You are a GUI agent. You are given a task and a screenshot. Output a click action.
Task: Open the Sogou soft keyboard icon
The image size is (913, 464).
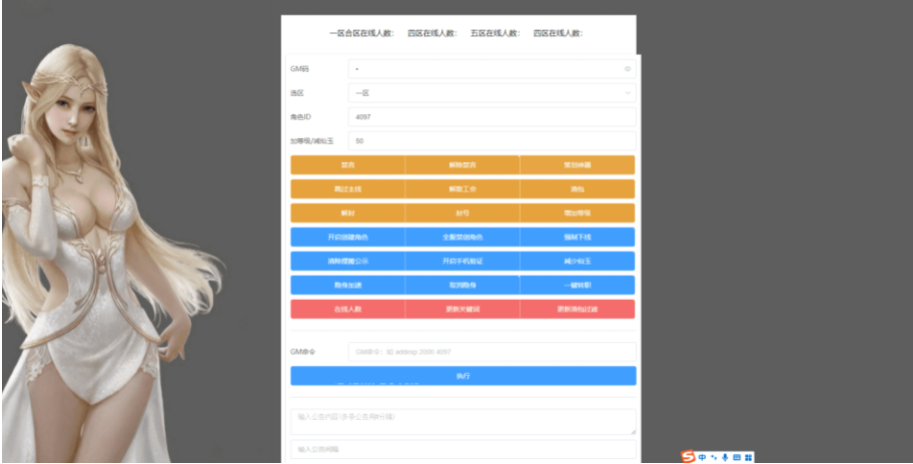736,456
